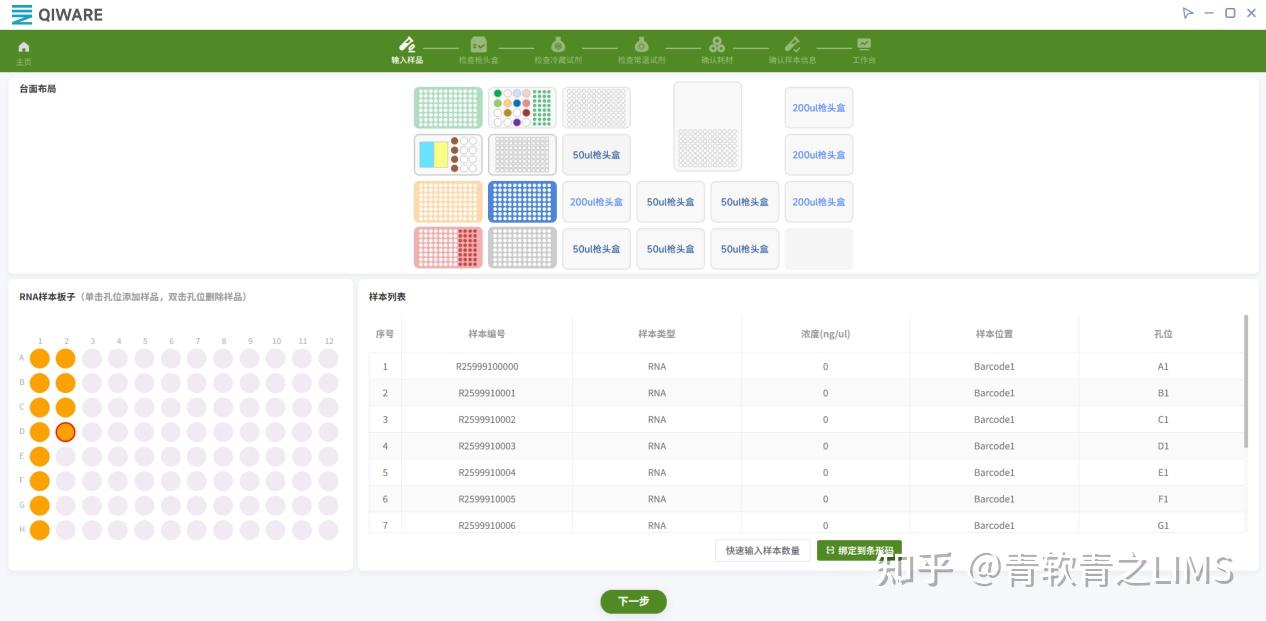Click the 绑定到条形码 button

pyautogui.click(x=859, y=551)
